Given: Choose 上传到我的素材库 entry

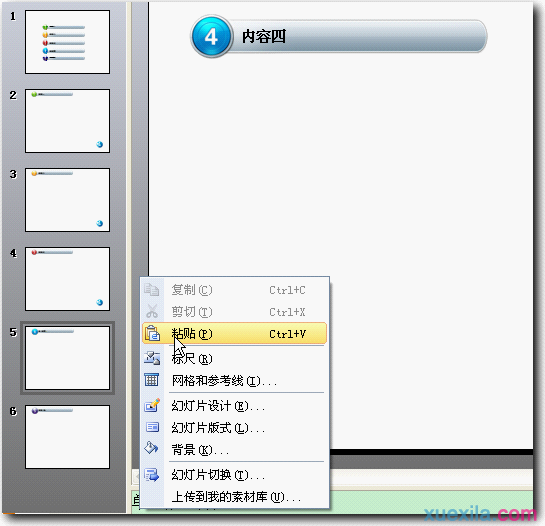Looking at the screenshot, I should tap(235, 497).
